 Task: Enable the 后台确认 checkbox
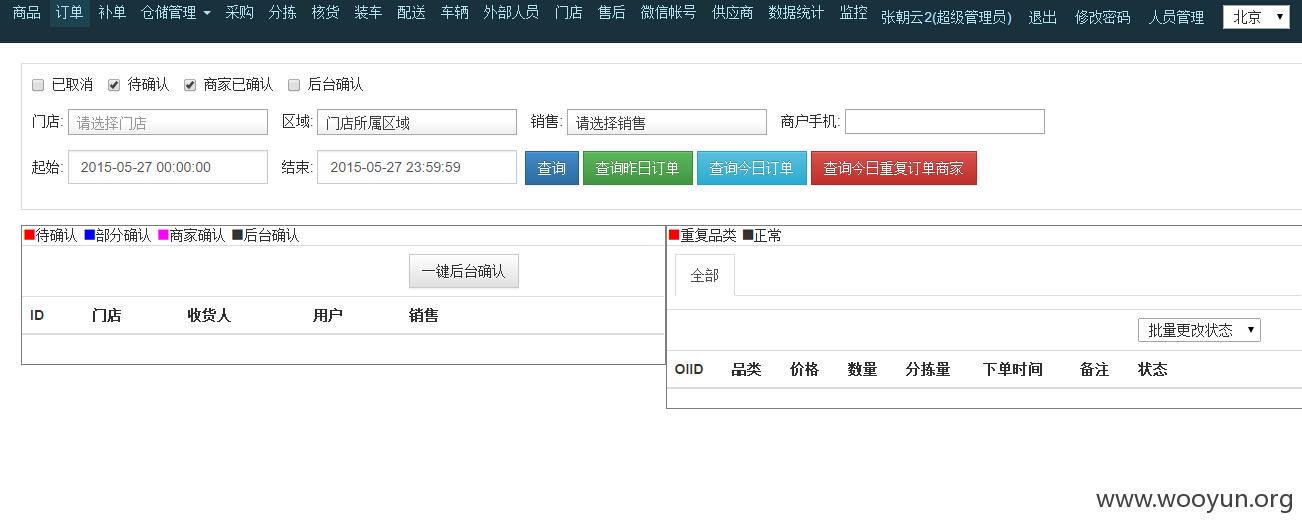(x=294, y=85)
